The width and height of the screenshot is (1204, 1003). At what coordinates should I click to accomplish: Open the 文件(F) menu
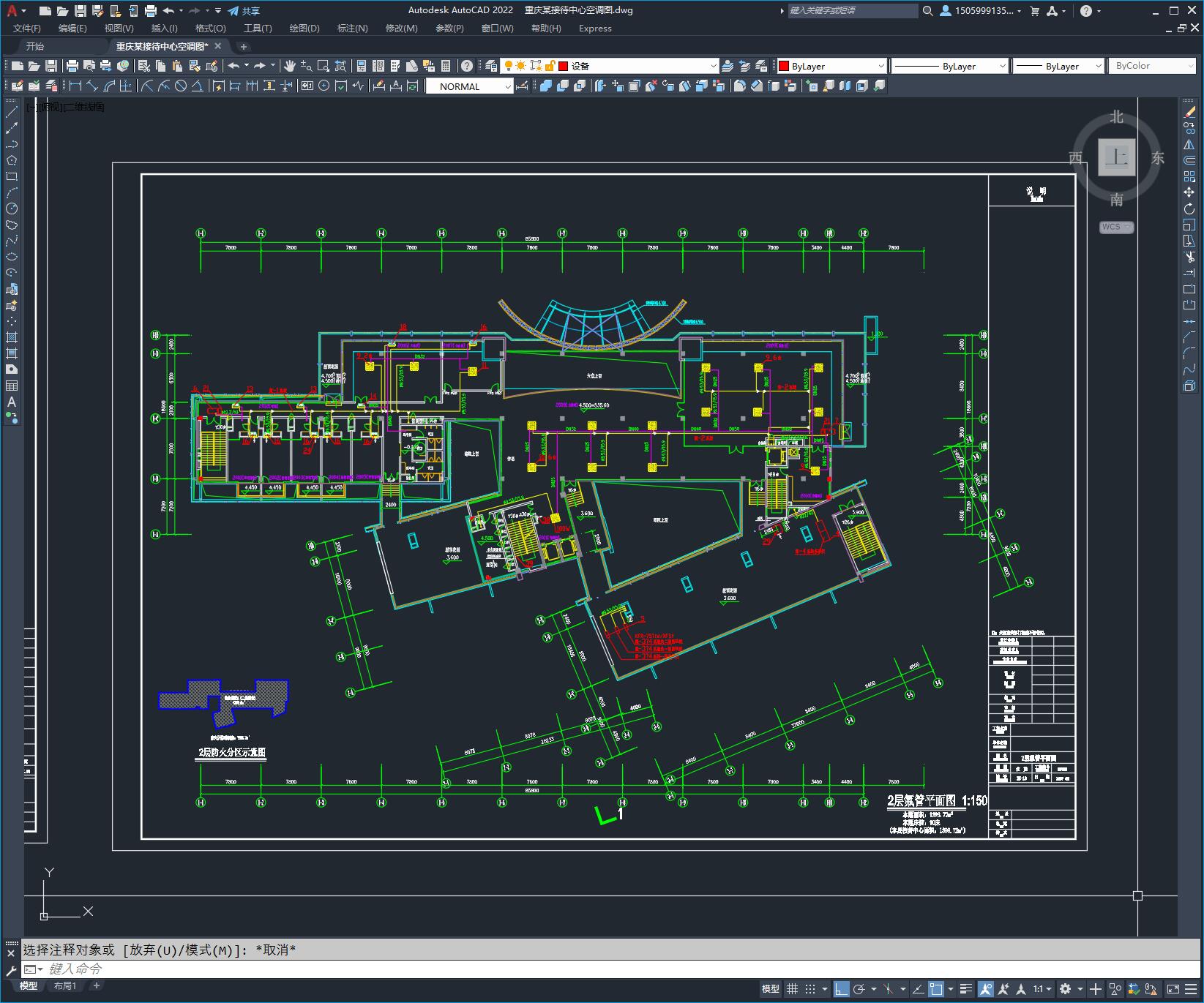click(27, 28)
